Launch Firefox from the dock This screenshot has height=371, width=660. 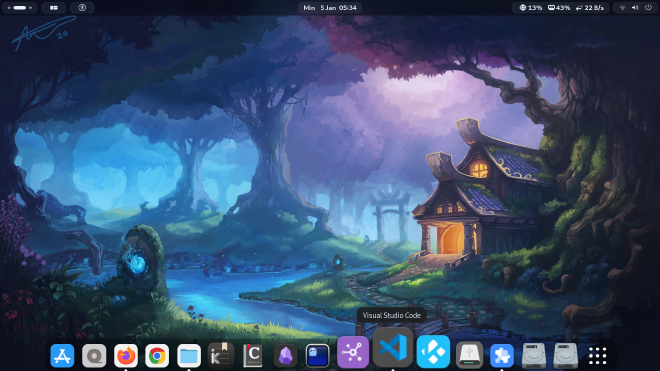point(125,355)
